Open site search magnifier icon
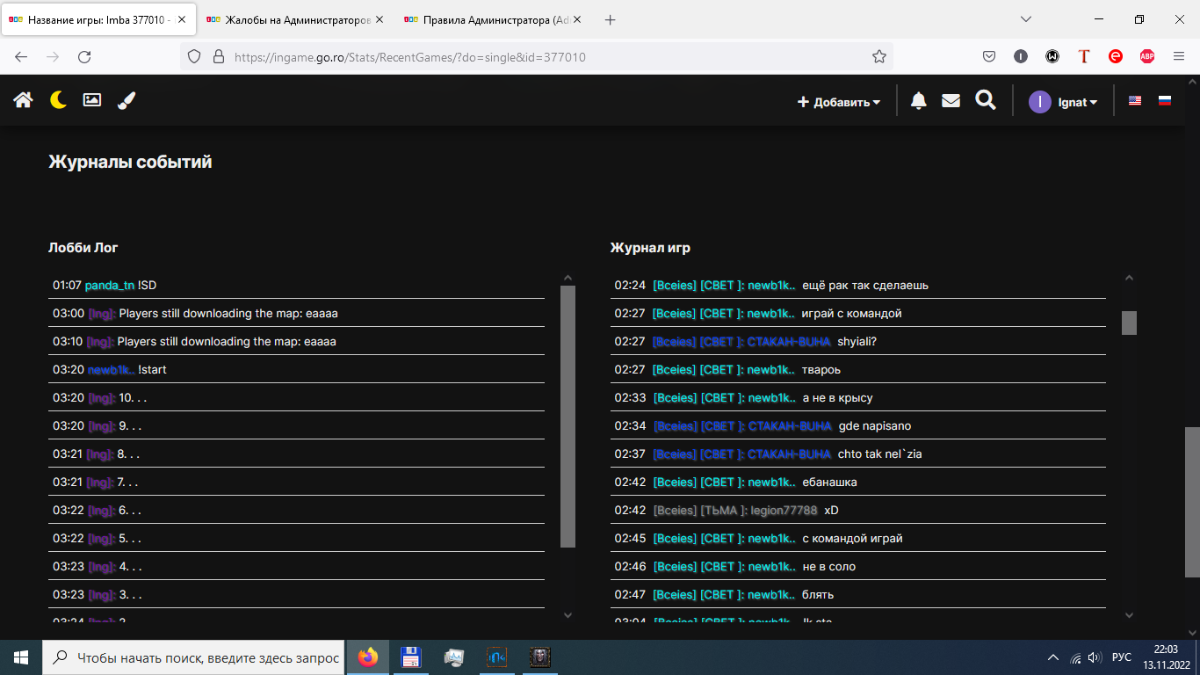Screen dimensions: 1200x675 click(985, 101)
